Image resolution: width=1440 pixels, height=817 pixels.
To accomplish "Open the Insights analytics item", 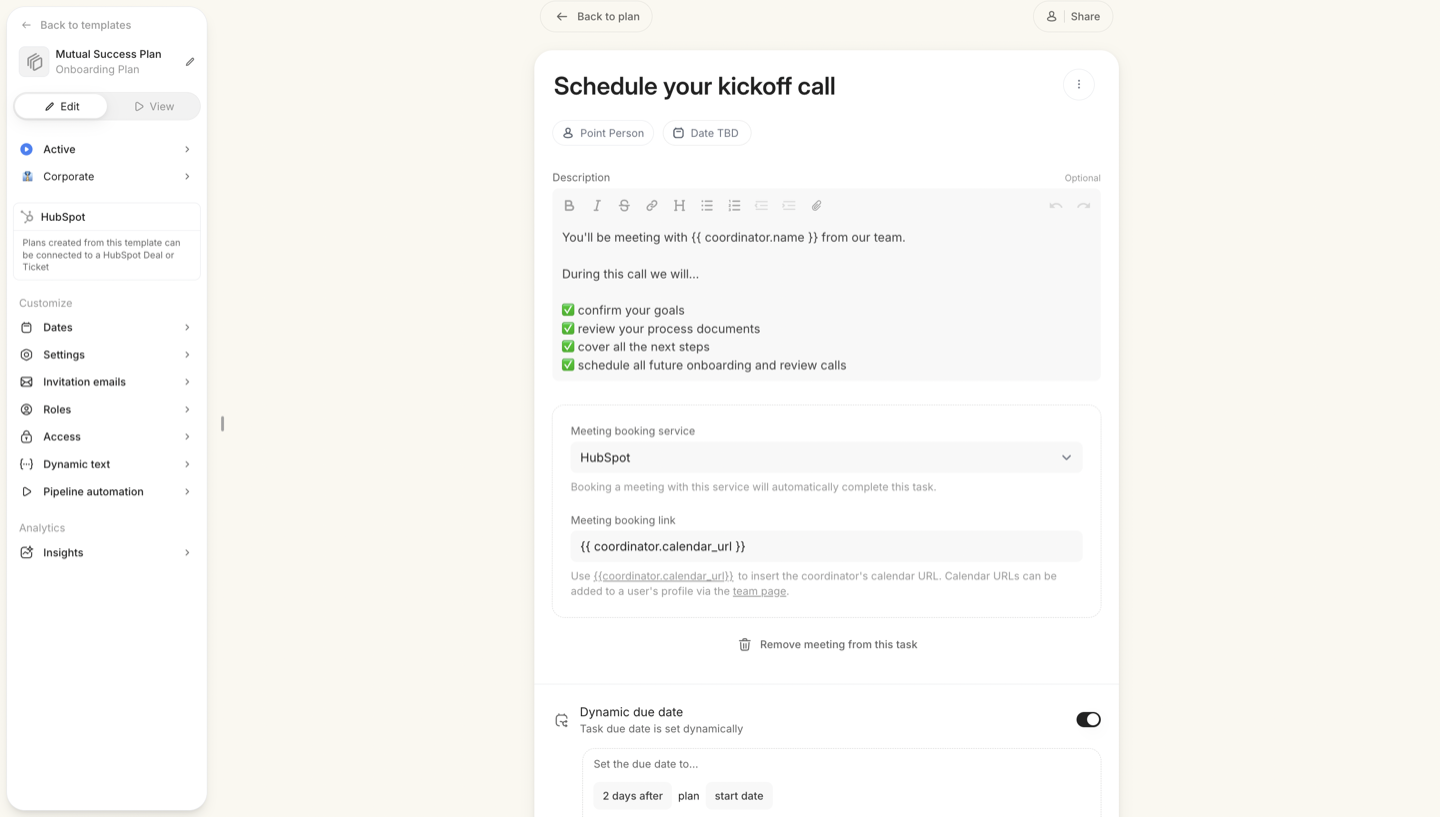I will [106, 553].
